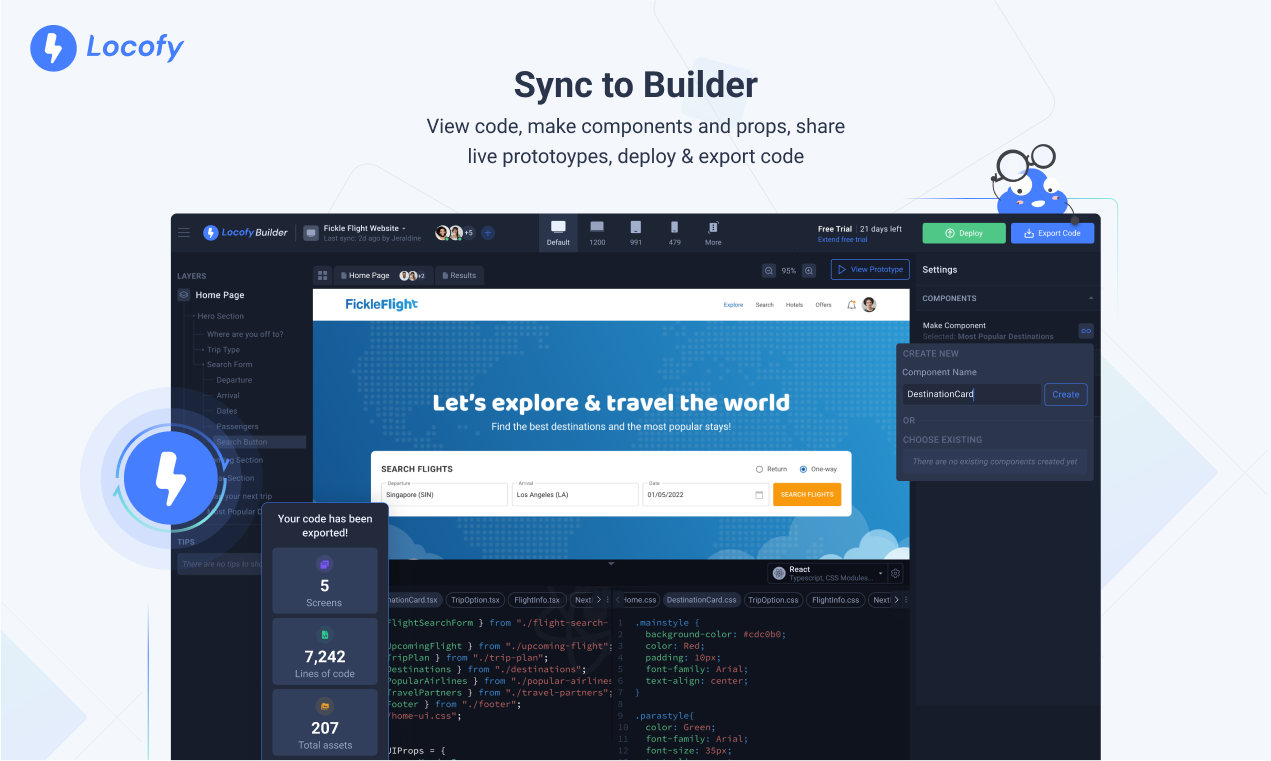Click the project thumbnail icon beside Fickle Flight Website
The width and height of the screenshot is (1271, 761).
click(x=311, y=233)
